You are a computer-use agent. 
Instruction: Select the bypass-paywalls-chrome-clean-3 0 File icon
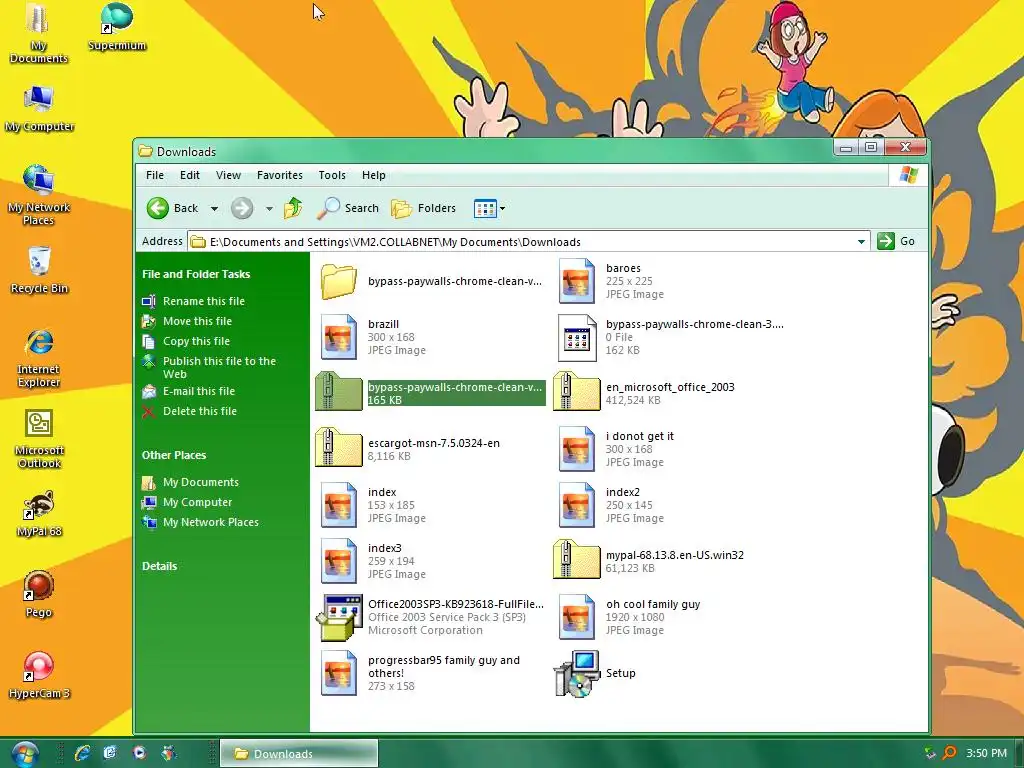tap(577, 338)
